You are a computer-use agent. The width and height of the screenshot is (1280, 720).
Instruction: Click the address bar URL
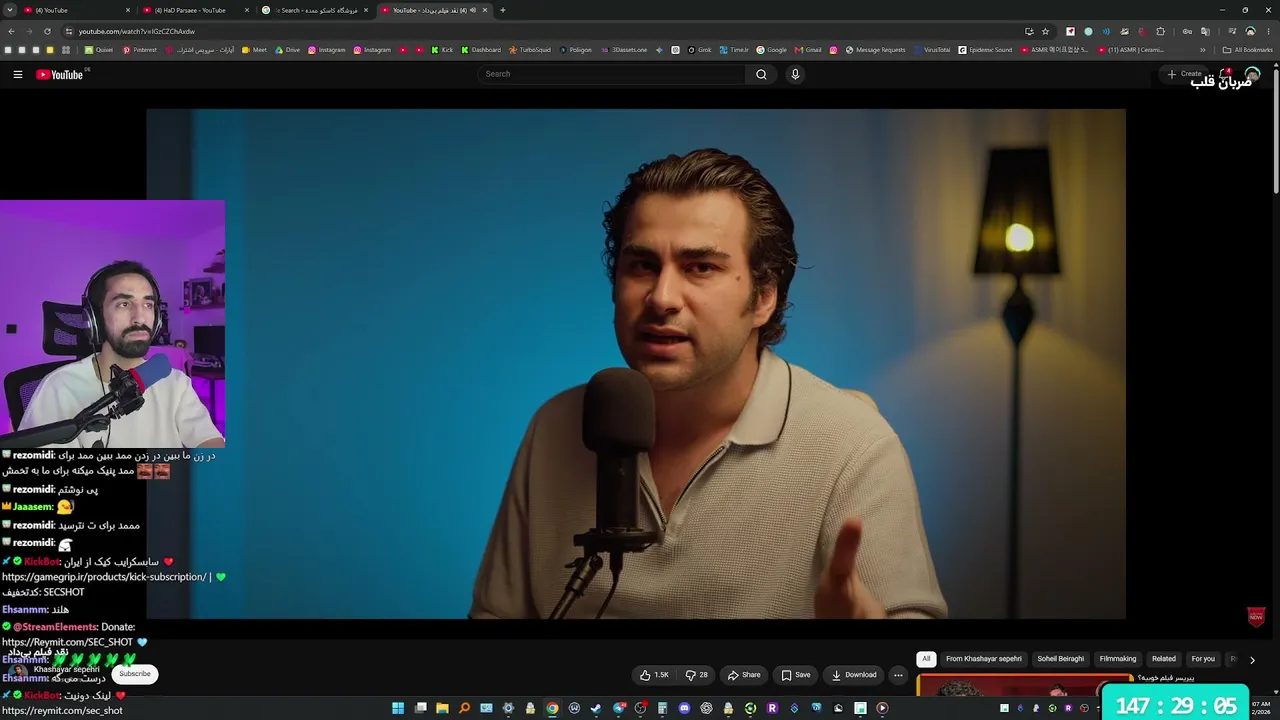[137, 32]
